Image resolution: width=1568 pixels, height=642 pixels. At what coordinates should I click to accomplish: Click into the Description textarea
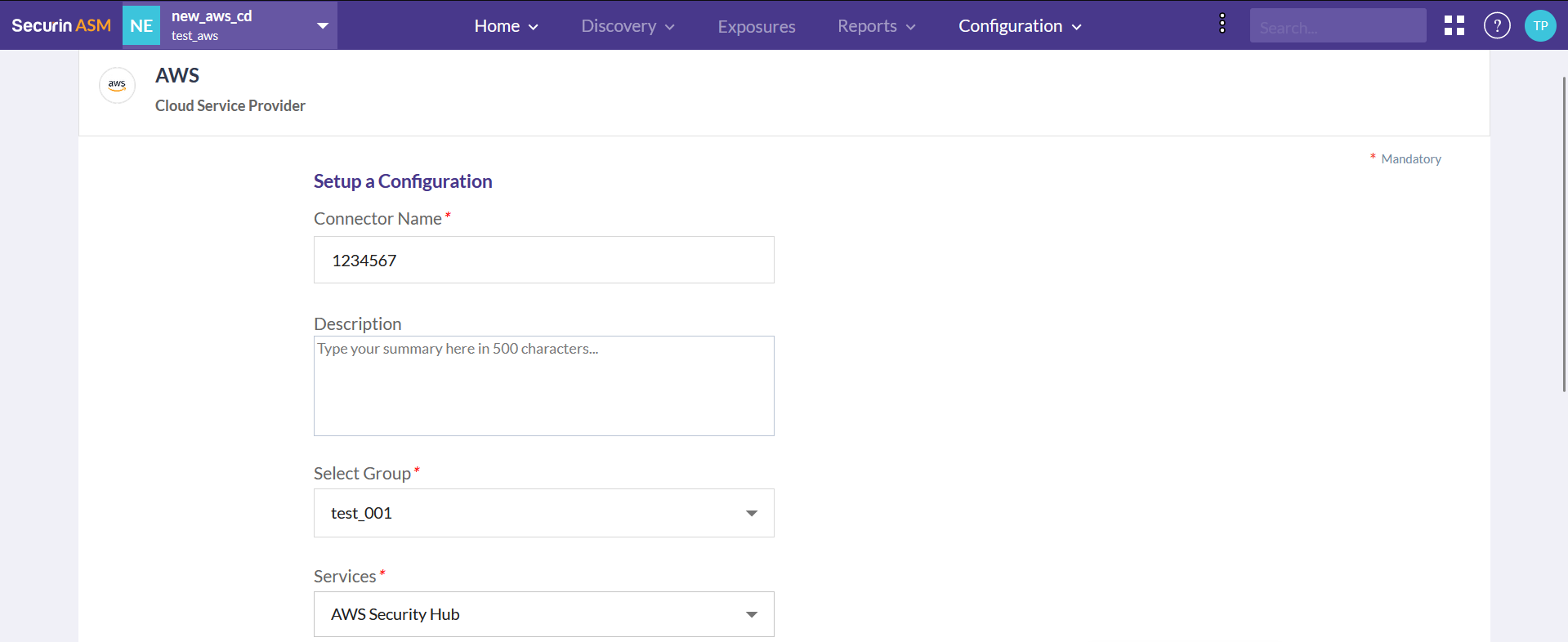coord(544,386)
